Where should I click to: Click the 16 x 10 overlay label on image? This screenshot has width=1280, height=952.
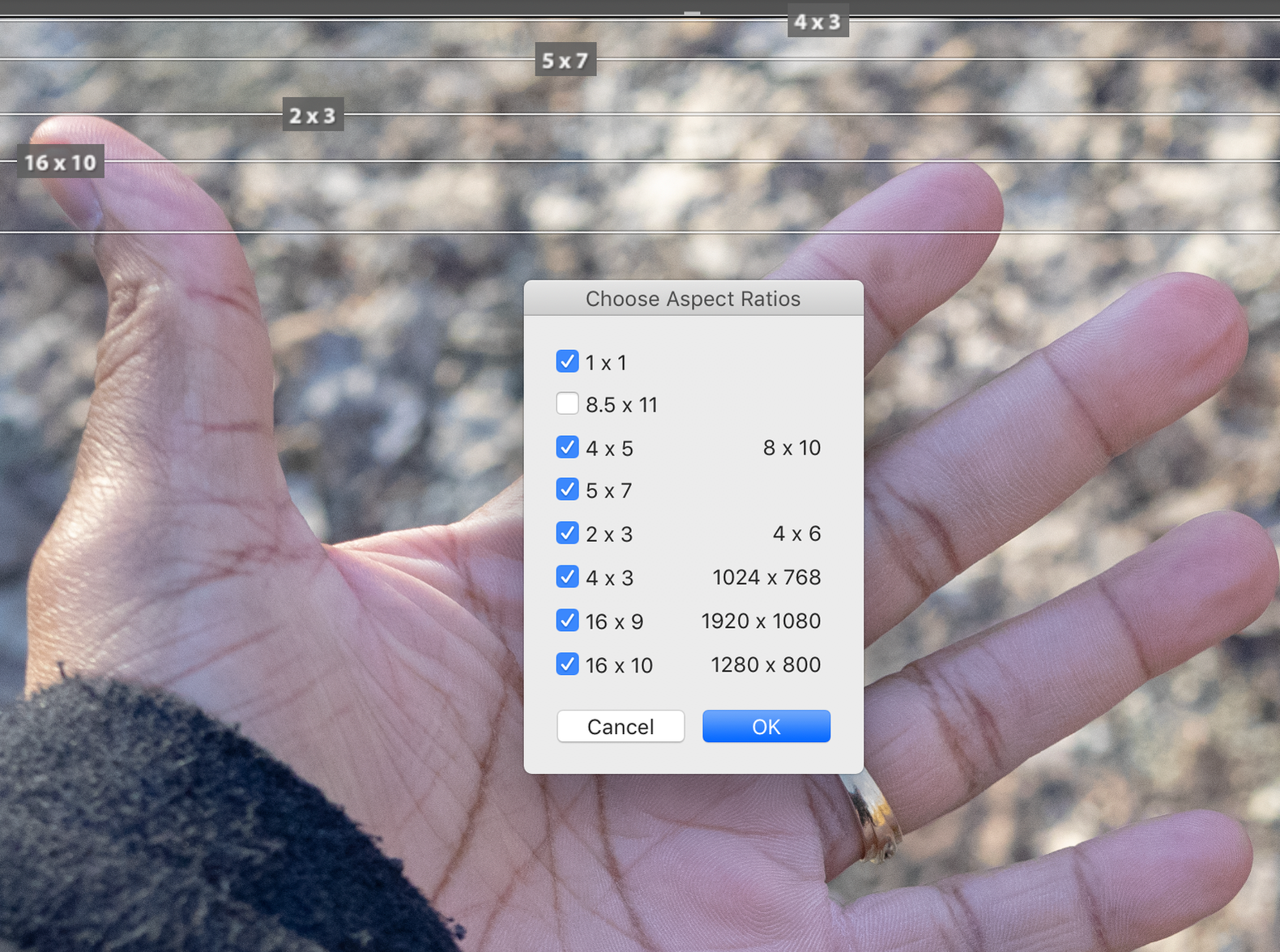click(61, 162)
